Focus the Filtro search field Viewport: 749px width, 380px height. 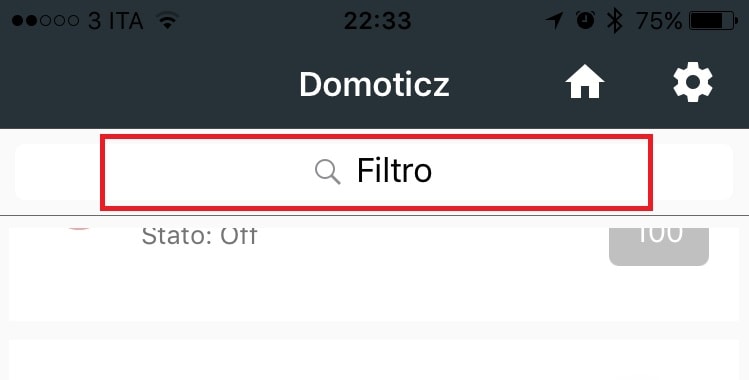(x=374, y=171)
